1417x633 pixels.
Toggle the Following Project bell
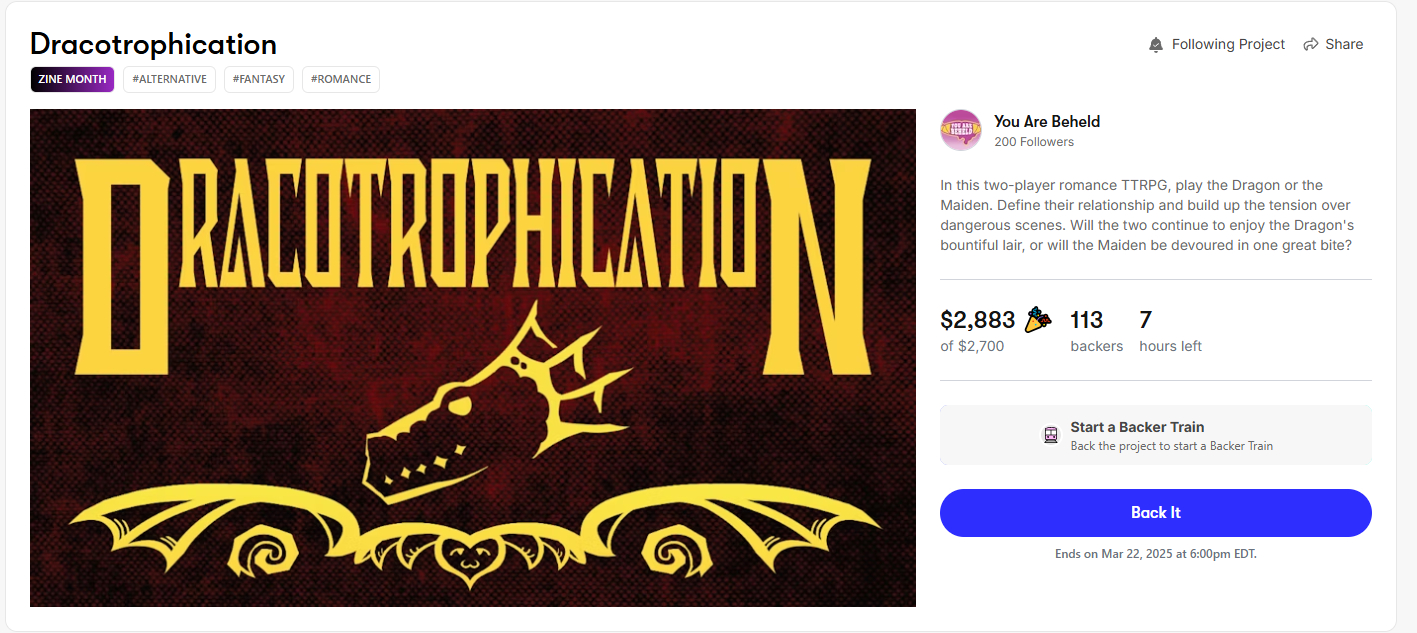1156,45
